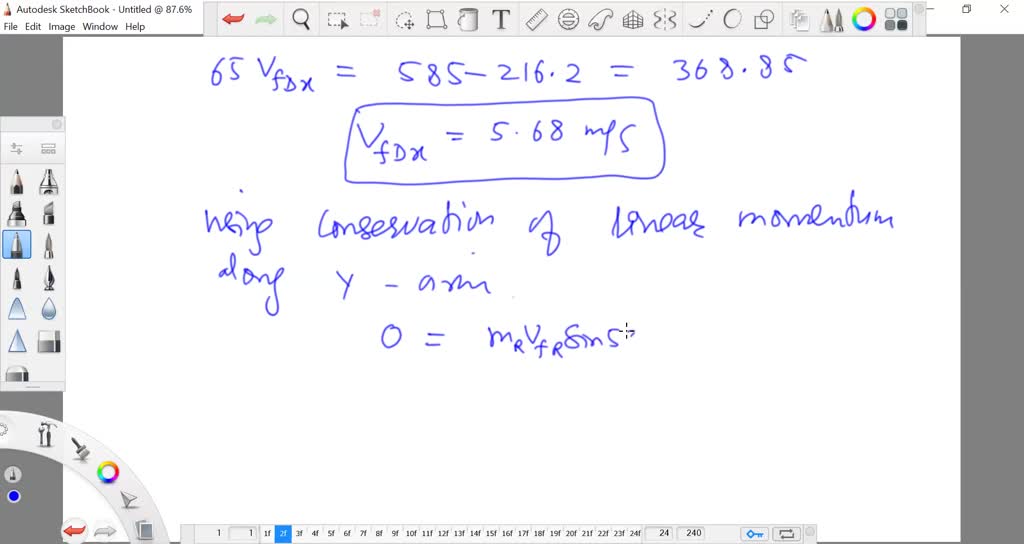1024x544 pixels.
Task: Select the thin Paint Brush
Action: [48, 246]
